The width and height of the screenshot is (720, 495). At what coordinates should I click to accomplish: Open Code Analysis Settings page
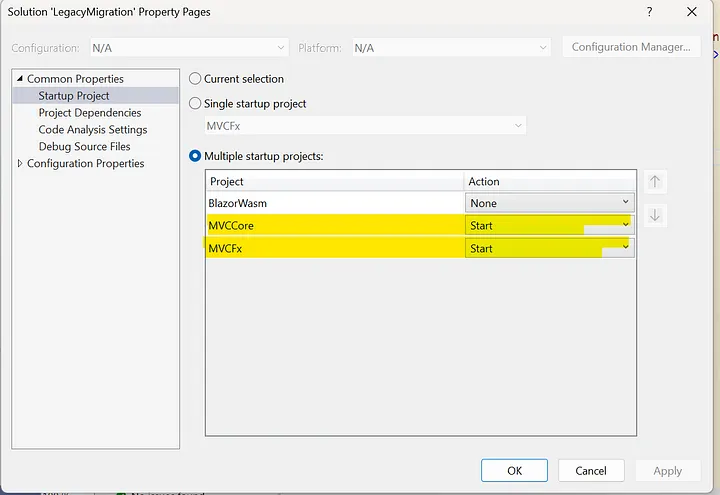click(93, 129)
